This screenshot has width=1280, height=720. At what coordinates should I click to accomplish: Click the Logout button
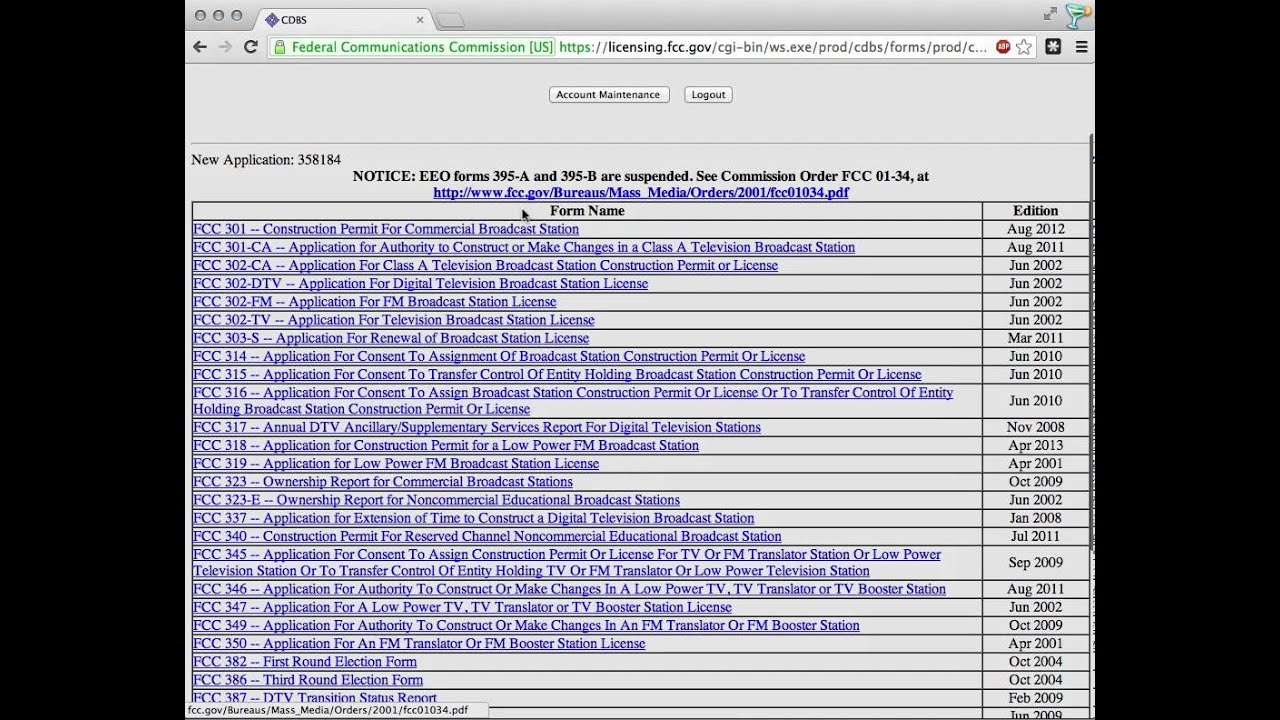point(708,95)
